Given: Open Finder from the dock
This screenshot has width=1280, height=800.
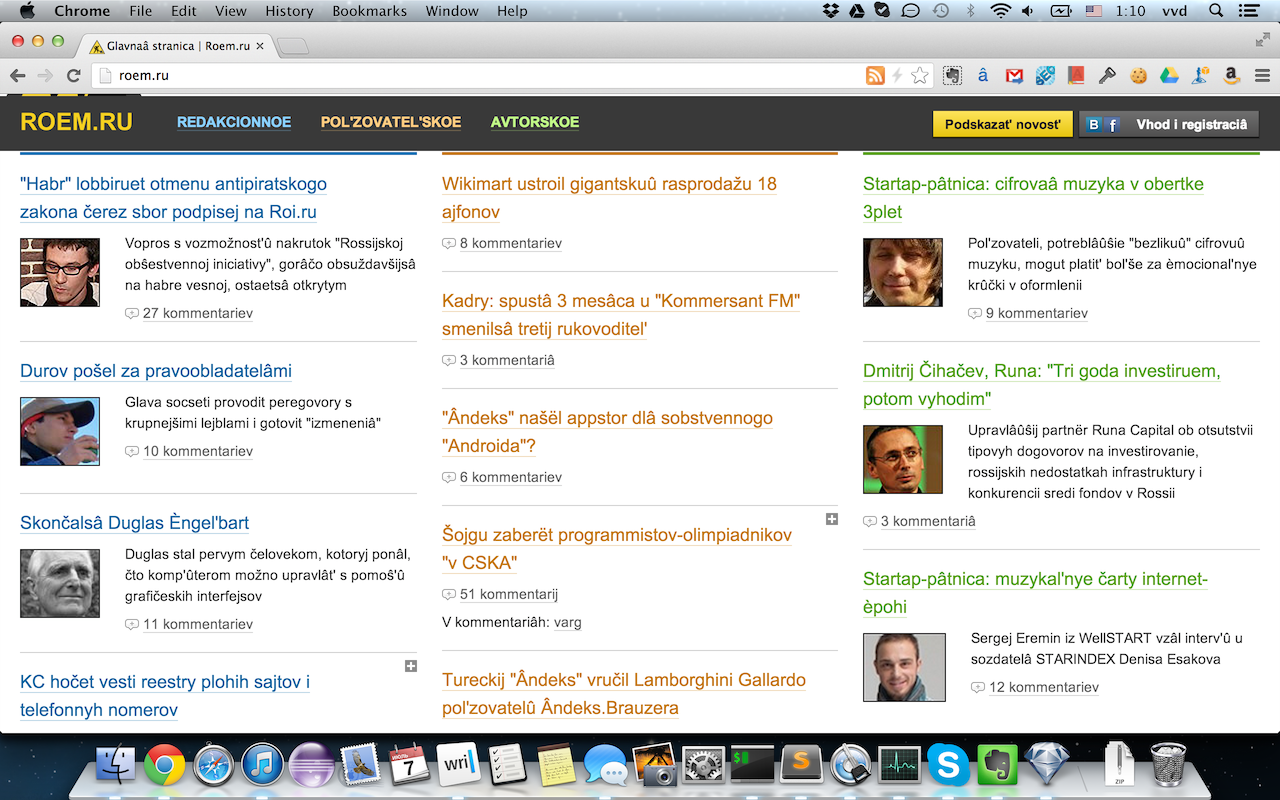Looking at the screenshot, I should coord(116,765).
